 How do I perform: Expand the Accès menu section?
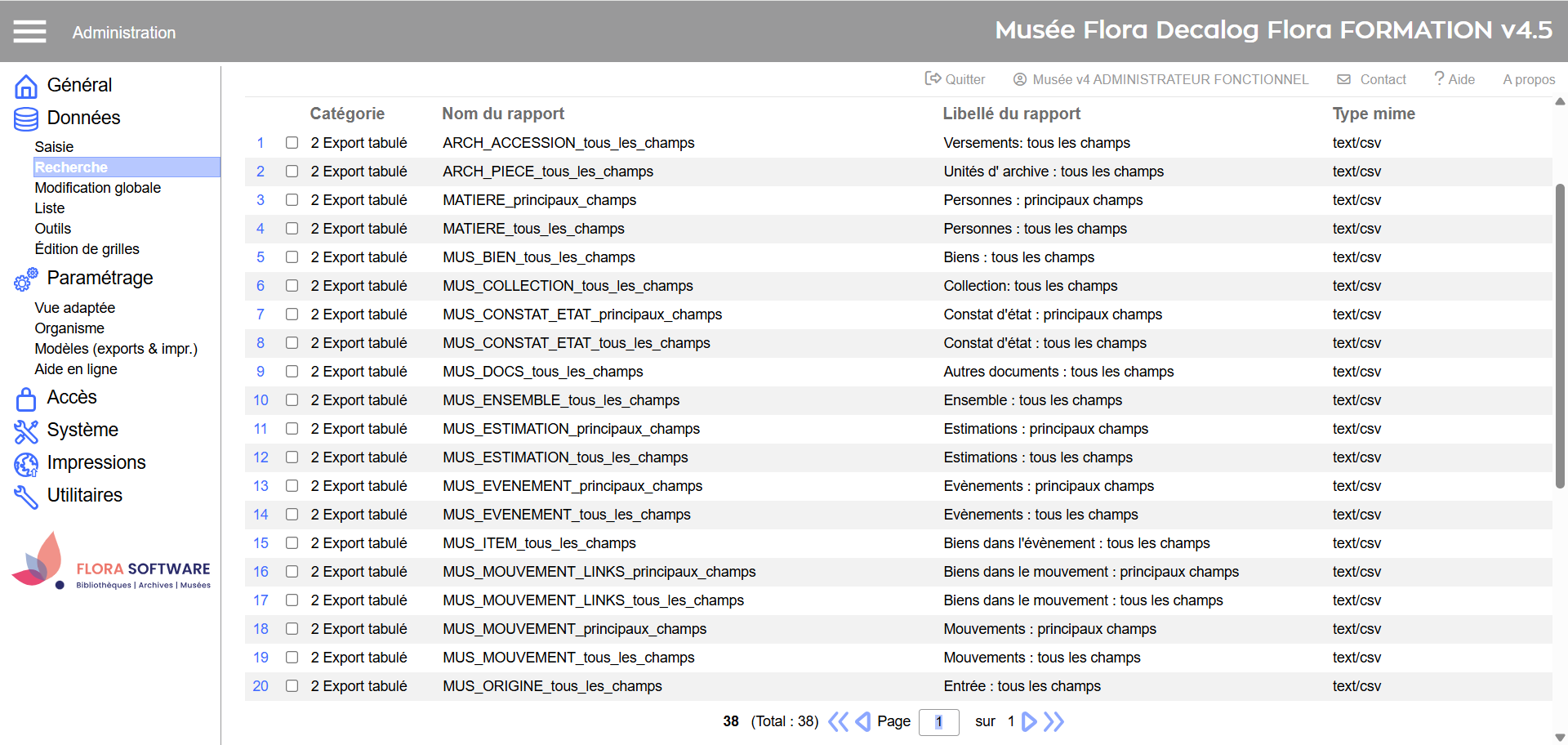72,397
